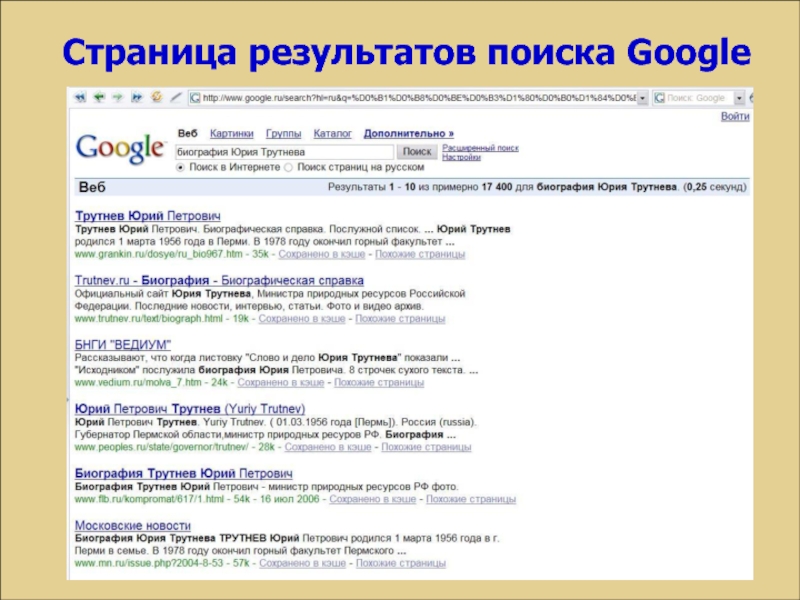Open 'Похожие страницы' for grankin.ru result

420,254
